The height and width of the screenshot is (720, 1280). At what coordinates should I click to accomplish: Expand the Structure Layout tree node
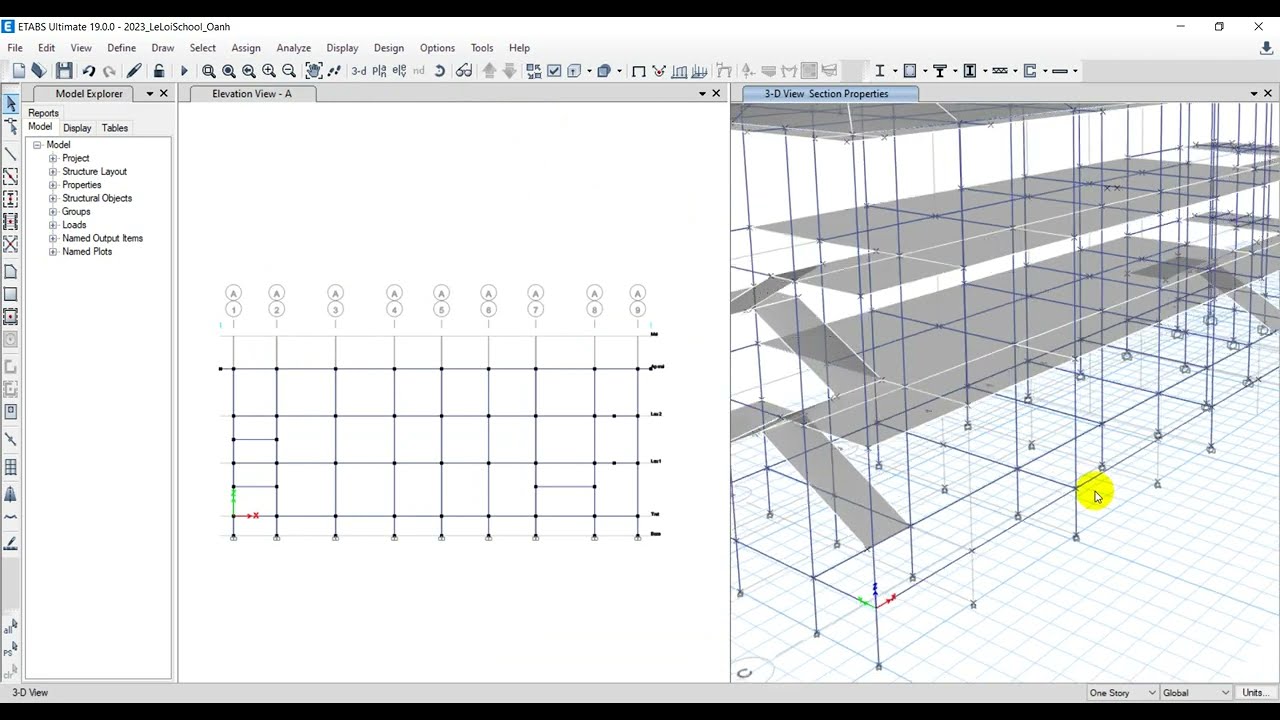53,172
